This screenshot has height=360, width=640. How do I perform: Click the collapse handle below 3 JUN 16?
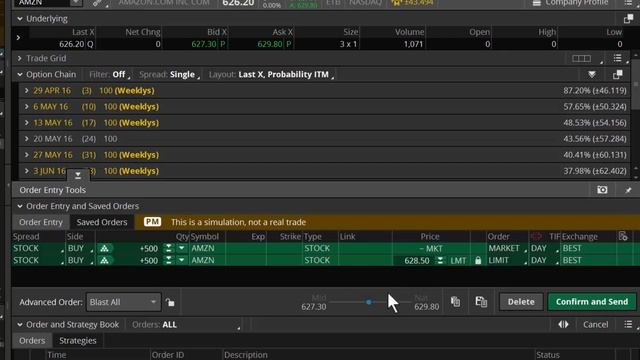(78, 175)
